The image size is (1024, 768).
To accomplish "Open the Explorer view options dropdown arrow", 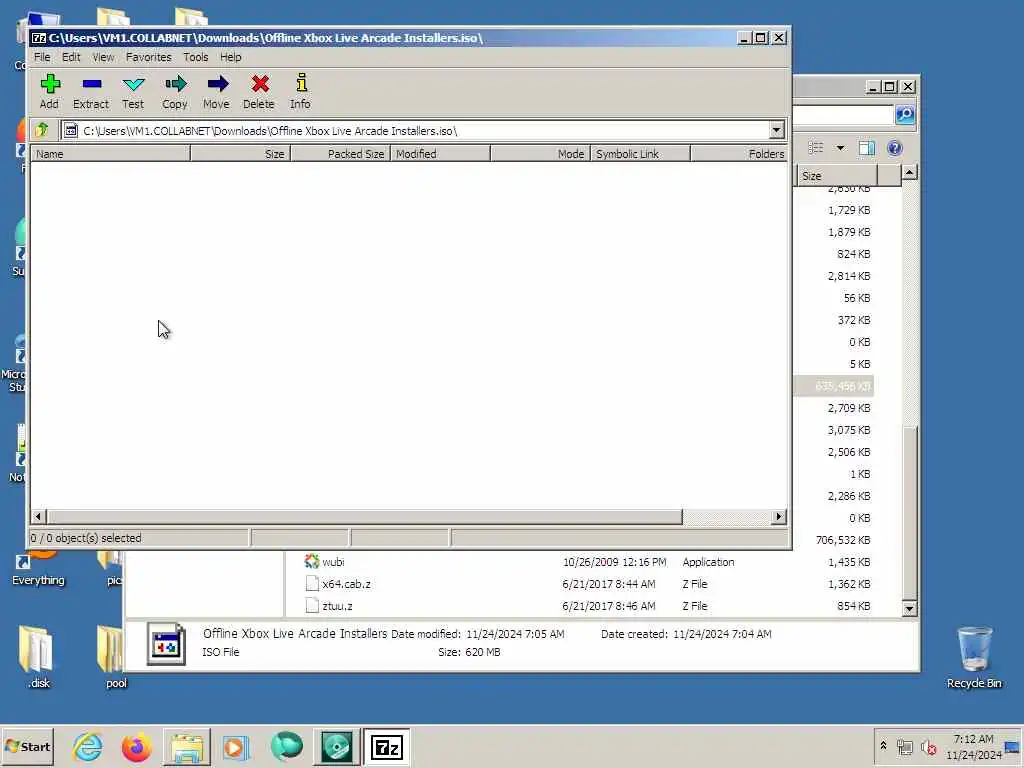I will click(x=840, y=148).
